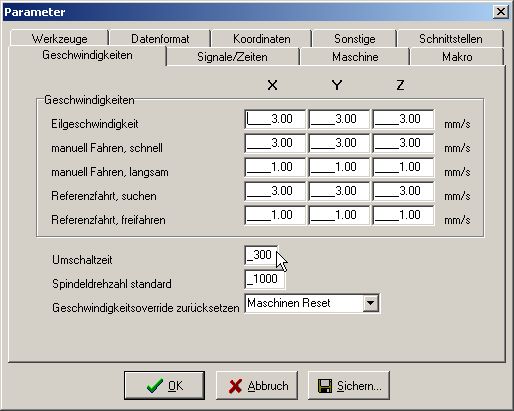
Task: Click the Eilgeschwindigkeit label
Action: tap(94, 124)
